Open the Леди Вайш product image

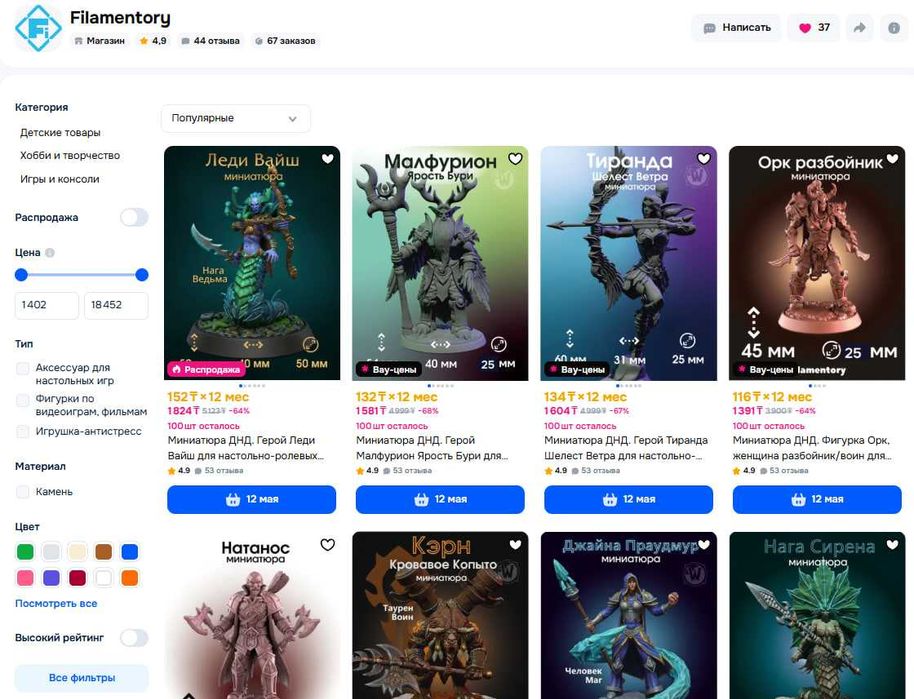pyautogui.click(x=252, y=263)
